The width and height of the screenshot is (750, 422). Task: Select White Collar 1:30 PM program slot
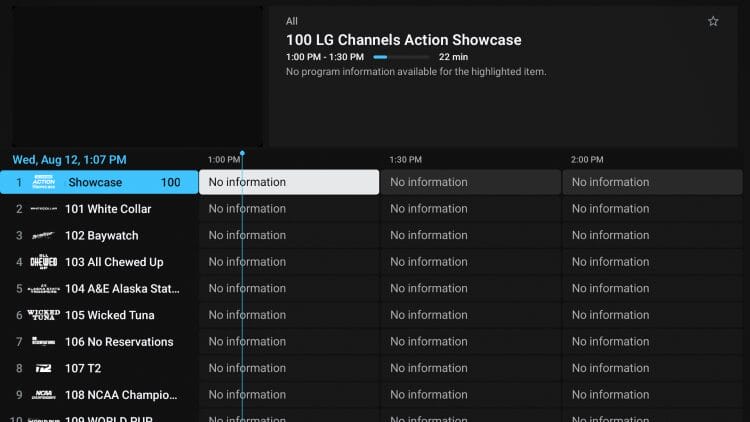click(471, 209)
